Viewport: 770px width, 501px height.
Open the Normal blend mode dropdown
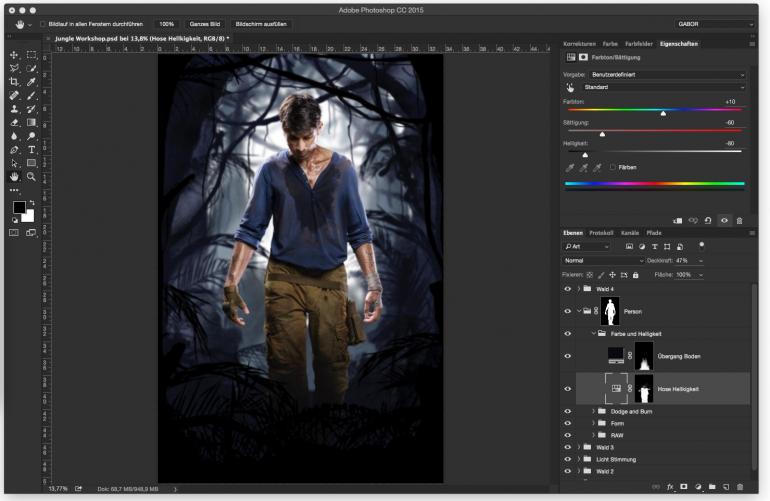pyautogui.click(x=603, y=260)
